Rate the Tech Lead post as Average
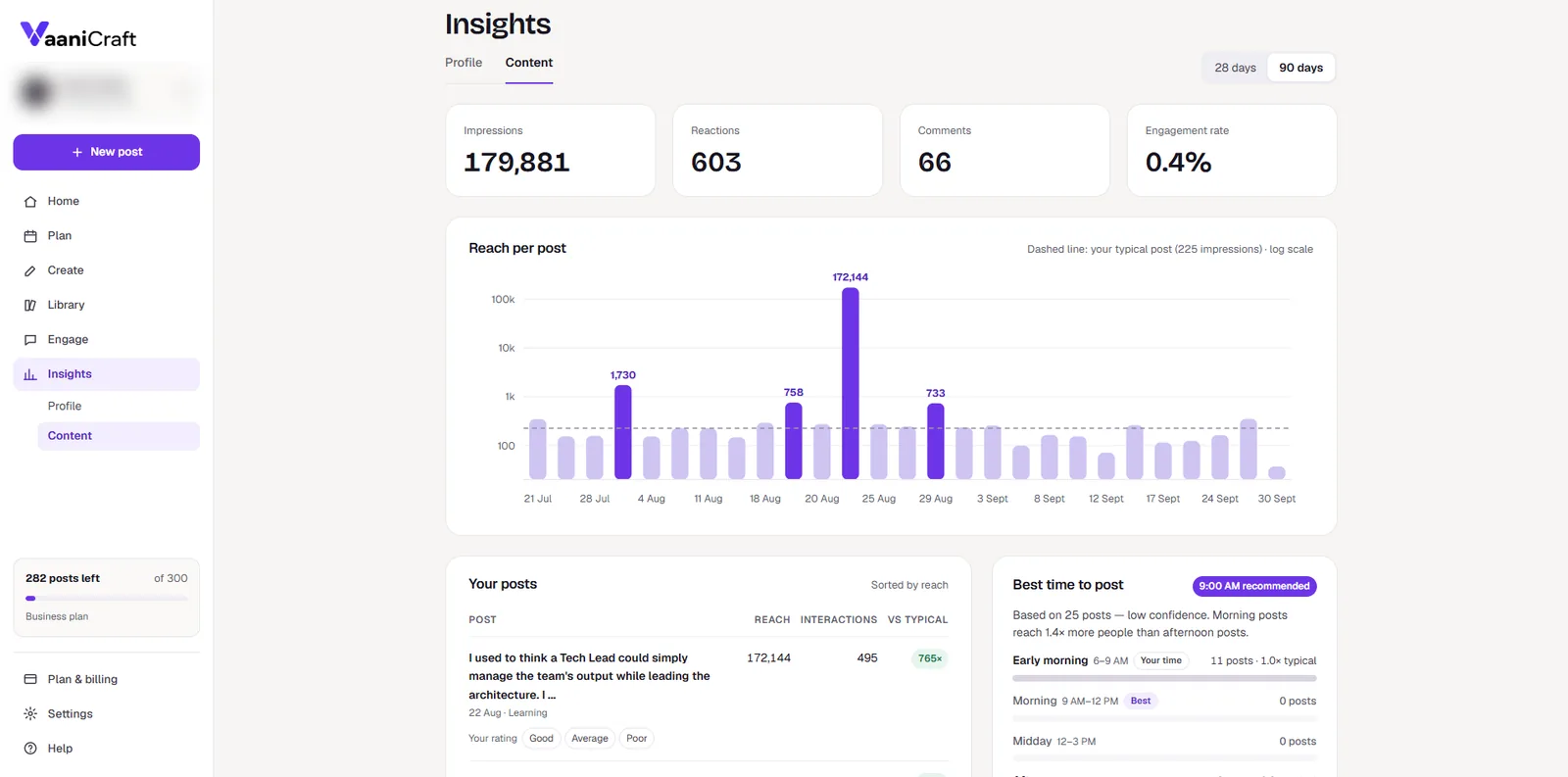 click(590, 739)
